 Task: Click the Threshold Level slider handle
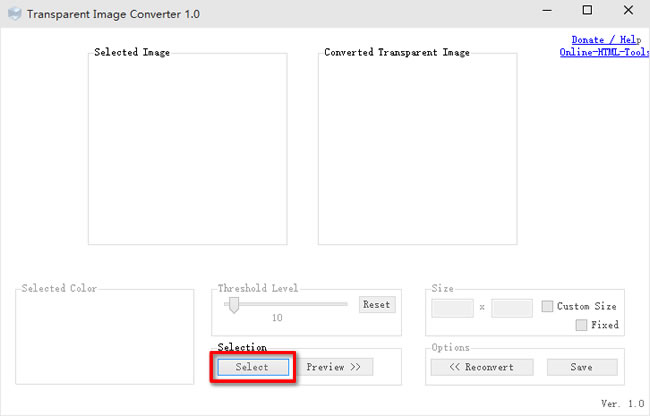[x=234, y=305]
